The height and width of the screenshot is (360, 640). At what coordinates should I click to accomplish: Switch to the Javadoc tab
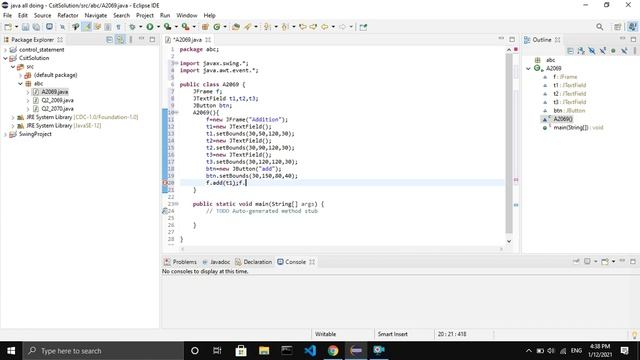pyautogui.click(x=216, y=262)
